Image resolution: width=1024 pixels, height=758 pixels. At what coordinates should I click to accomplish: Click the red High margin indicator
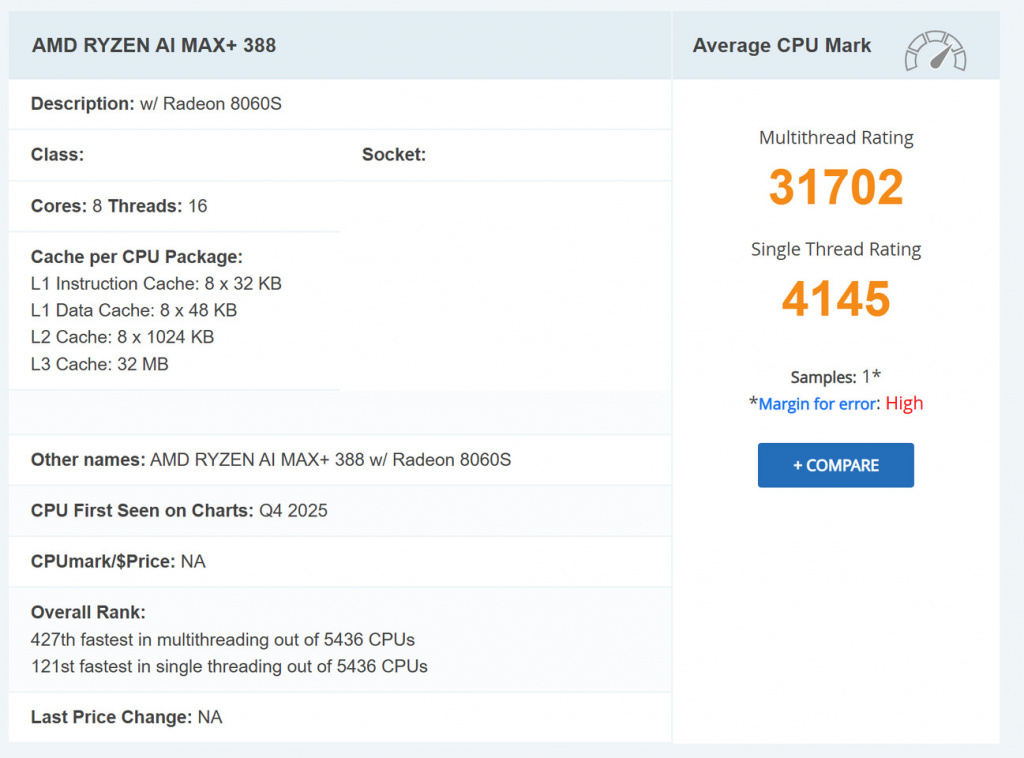click(x=904, y=403)
